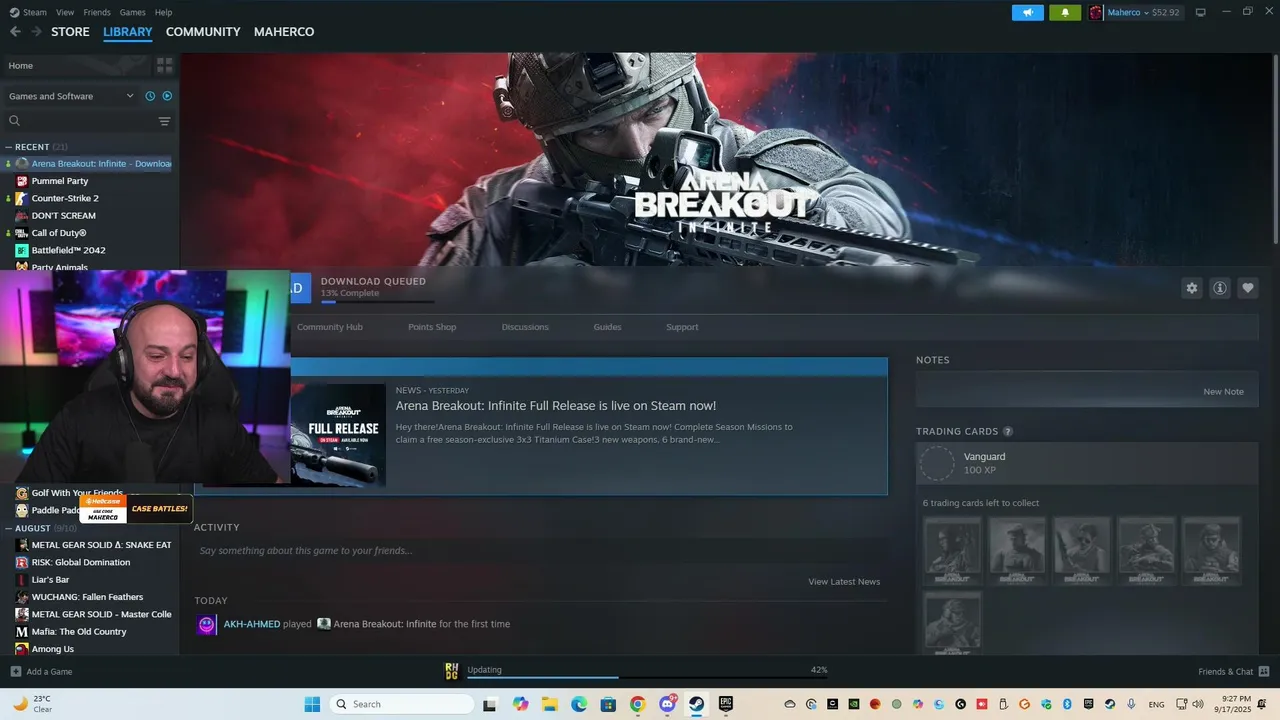
Task: Collapse the AUGUST section
Action: [9, 528]
